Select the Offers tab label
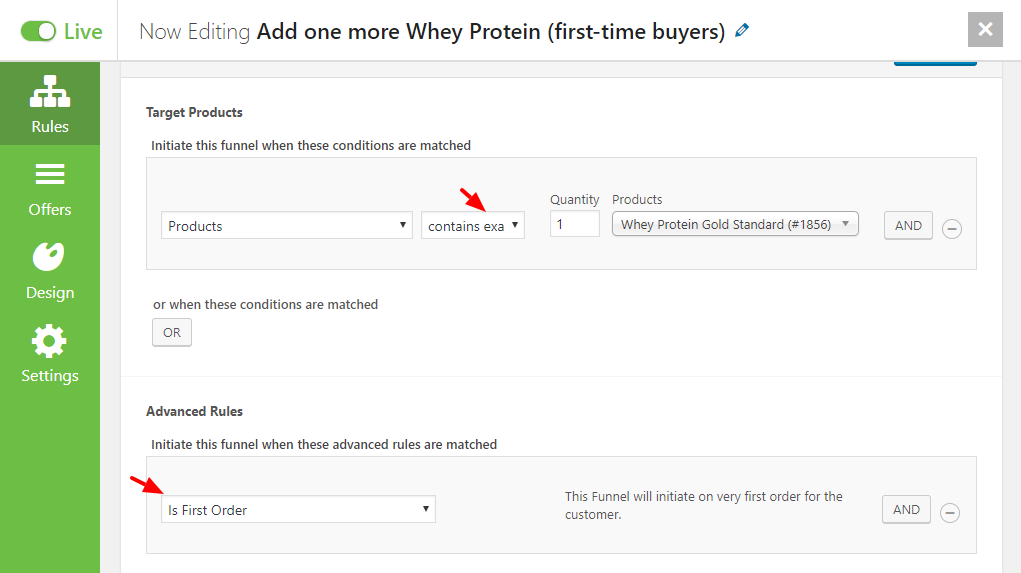The image size is (1021, 573). point(49,210)
